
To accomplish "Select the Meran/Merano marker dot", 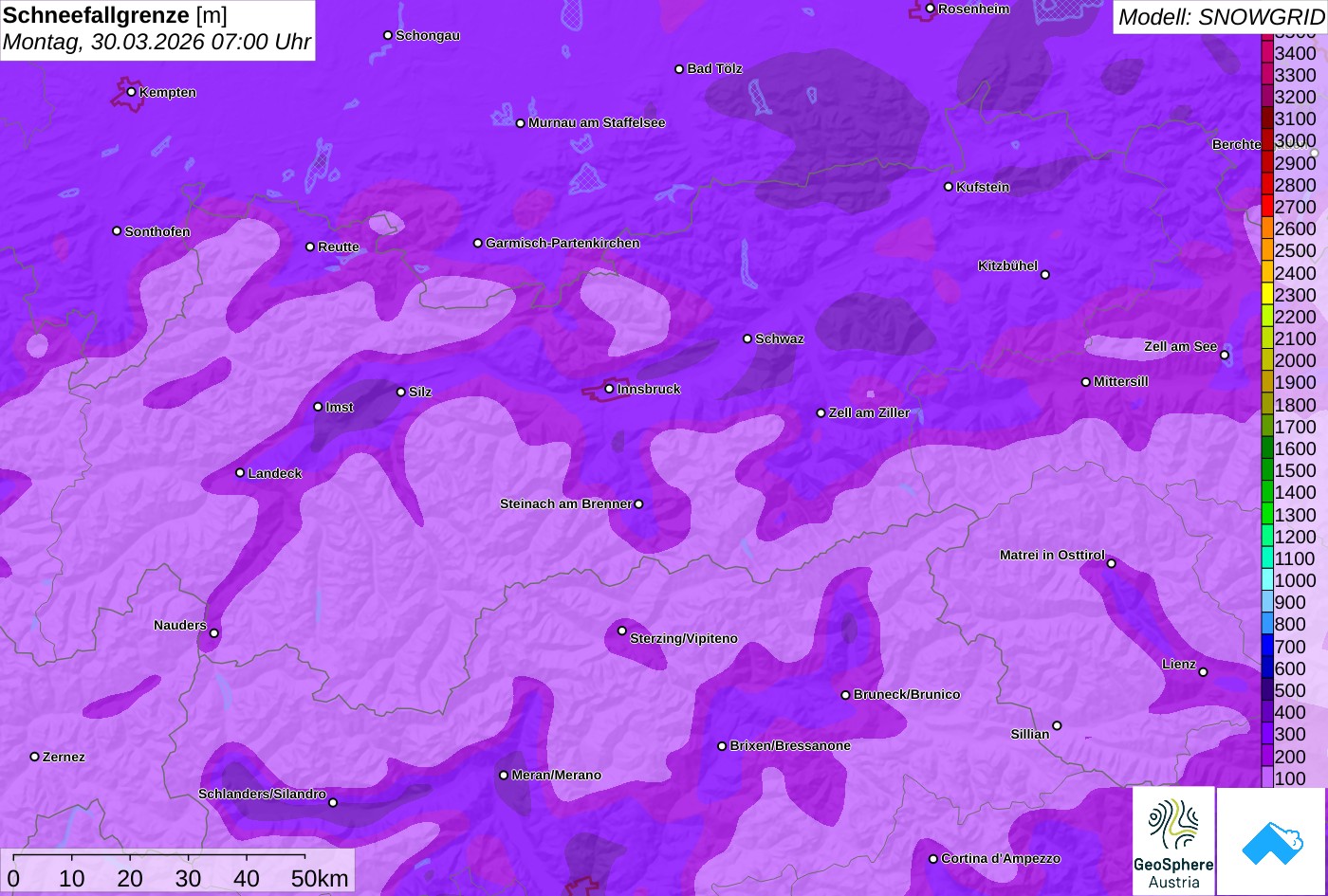I will pyautogui.click(x=503, y=776).
